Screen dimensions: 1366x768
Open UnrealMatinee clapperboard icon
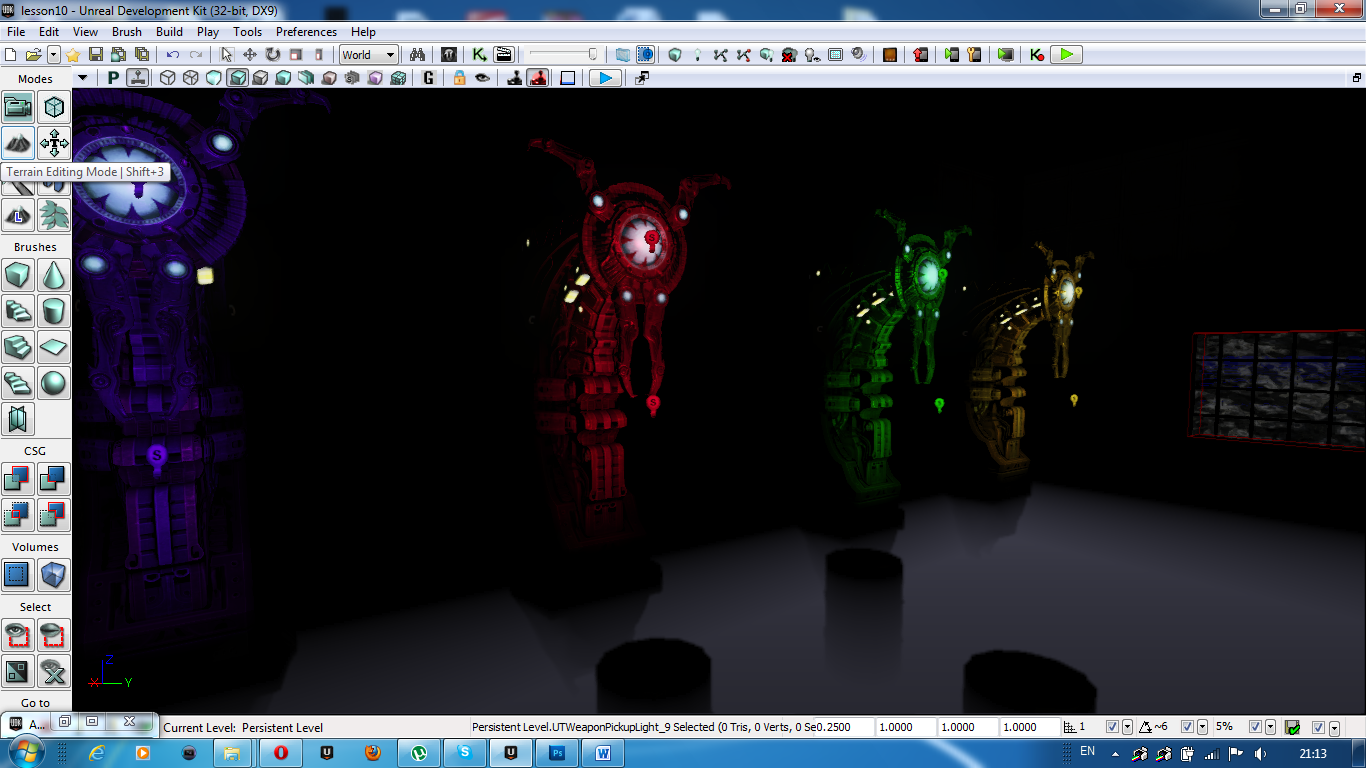[504, 55]
